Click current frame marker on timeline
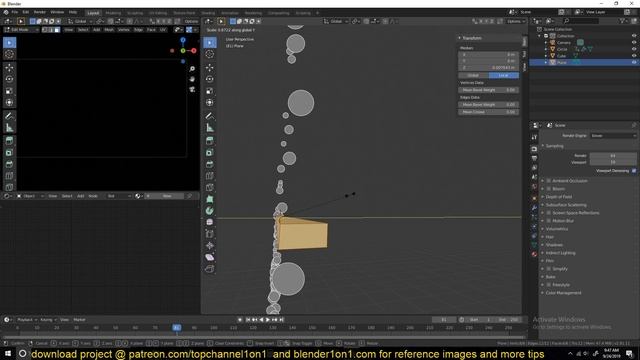 pyautogui.click(x=177, y=327)
